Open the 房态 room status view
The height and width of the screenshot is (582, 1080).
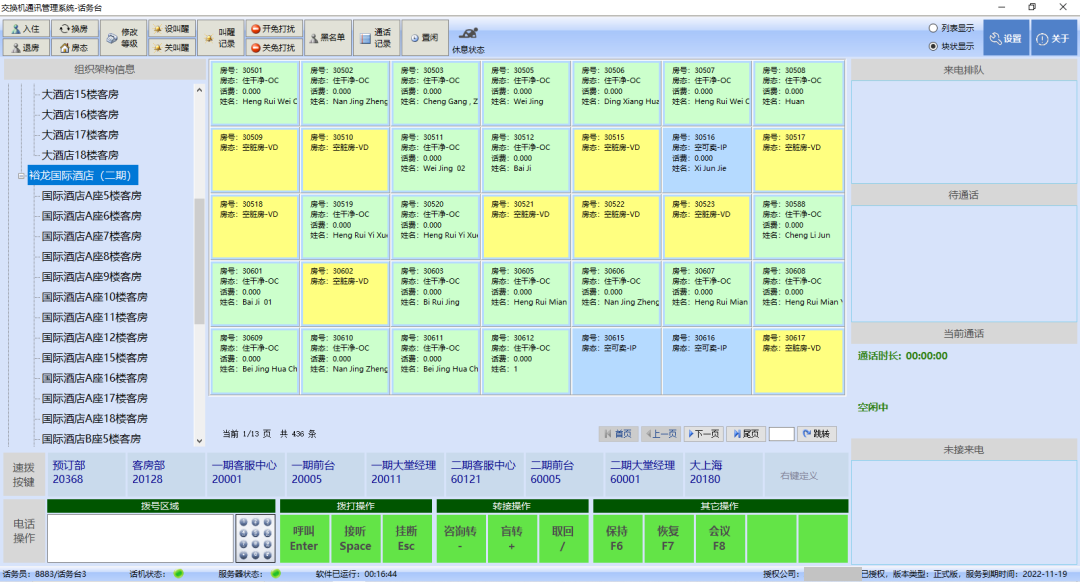point(74,47)
